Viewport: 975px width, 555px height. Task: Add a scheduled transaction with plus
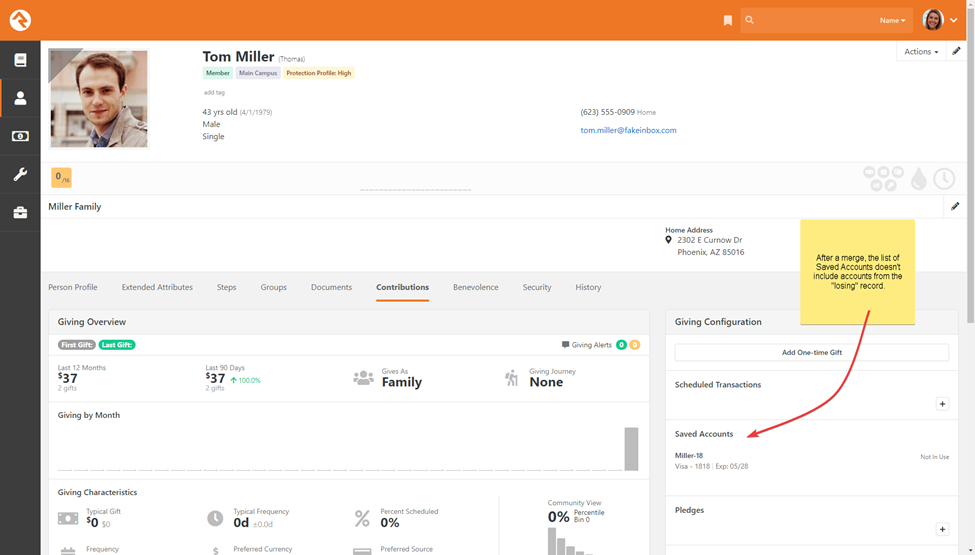point(942,404)
